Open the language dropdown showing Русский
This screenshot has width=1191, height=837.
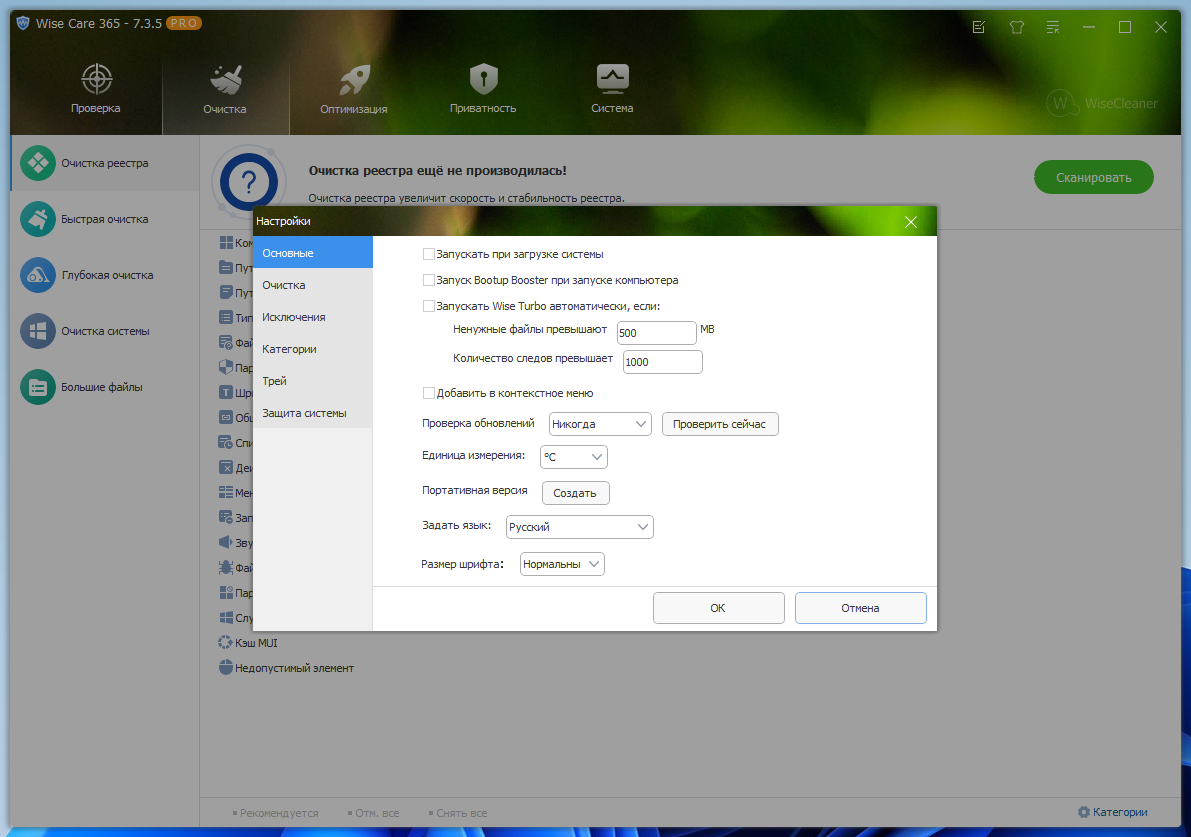click(580, 527)
